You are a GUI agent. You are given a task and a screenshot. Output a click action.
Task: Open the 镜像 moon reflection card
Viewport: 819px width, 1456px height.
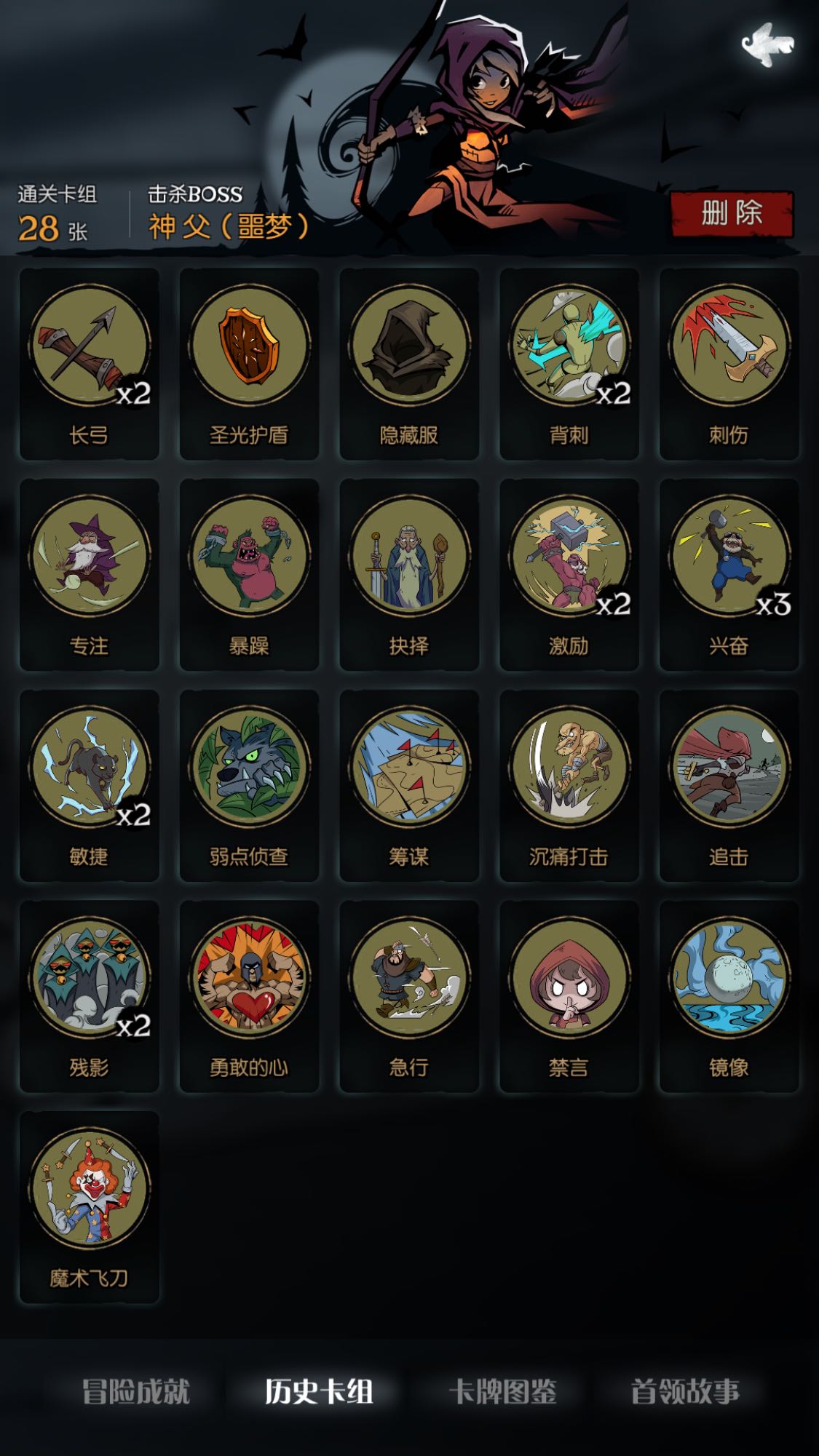pos(729,997)
